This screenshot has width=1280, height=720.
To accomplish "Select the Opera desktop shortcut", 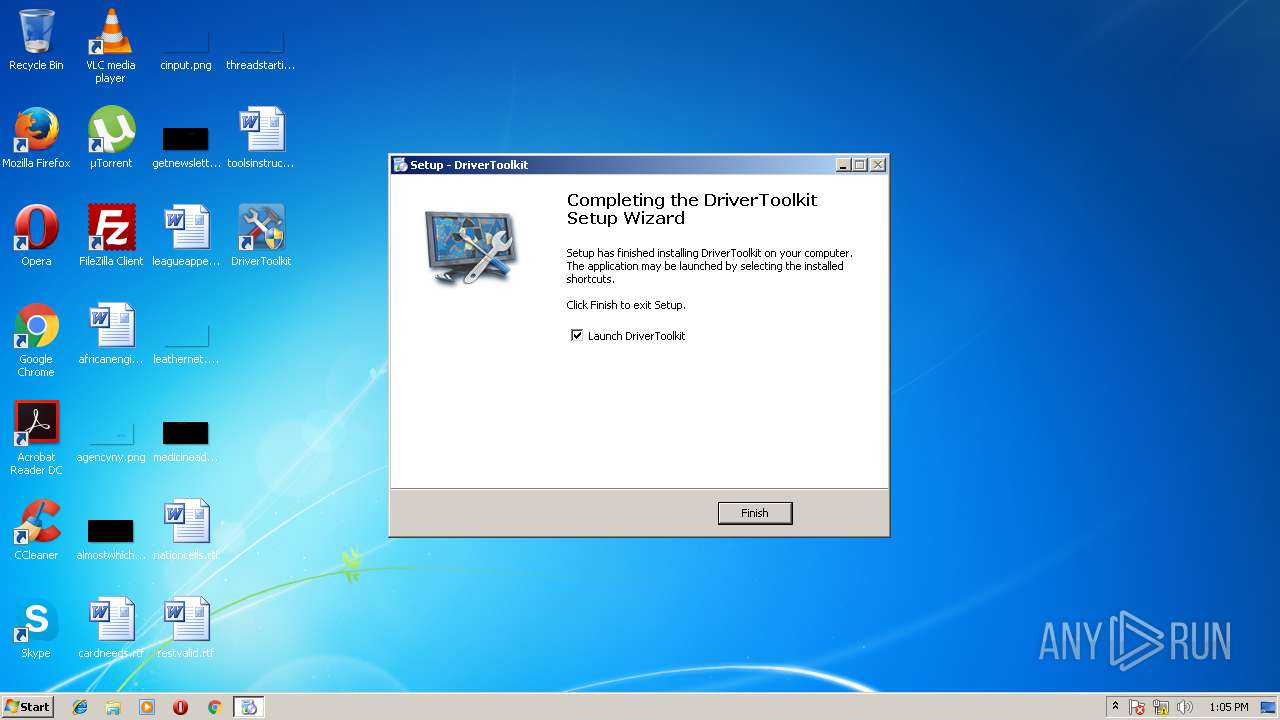I will click(36, 236).
